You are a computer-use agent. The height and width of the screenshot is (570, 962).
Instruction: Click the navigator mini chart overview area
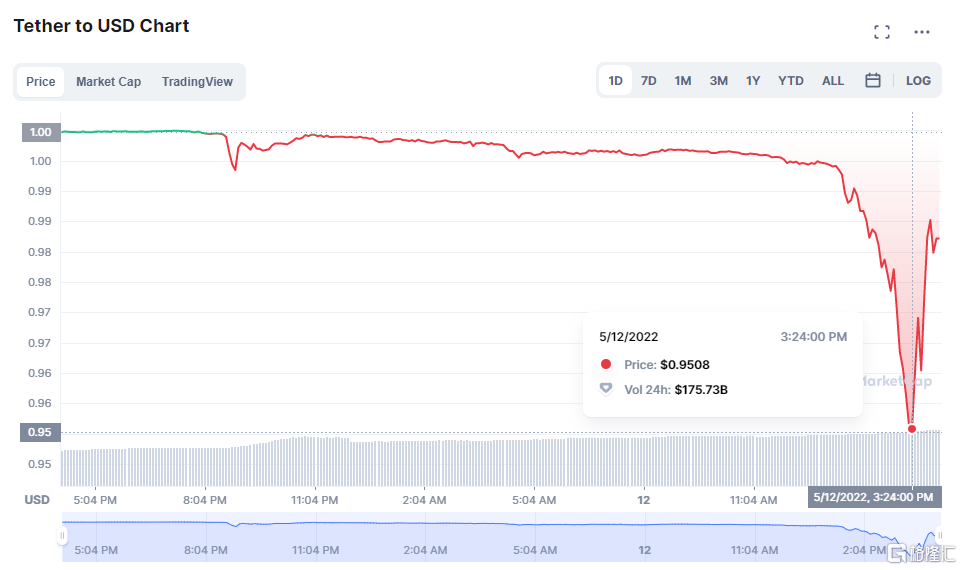pyautogui.click(x=500, y=537)
